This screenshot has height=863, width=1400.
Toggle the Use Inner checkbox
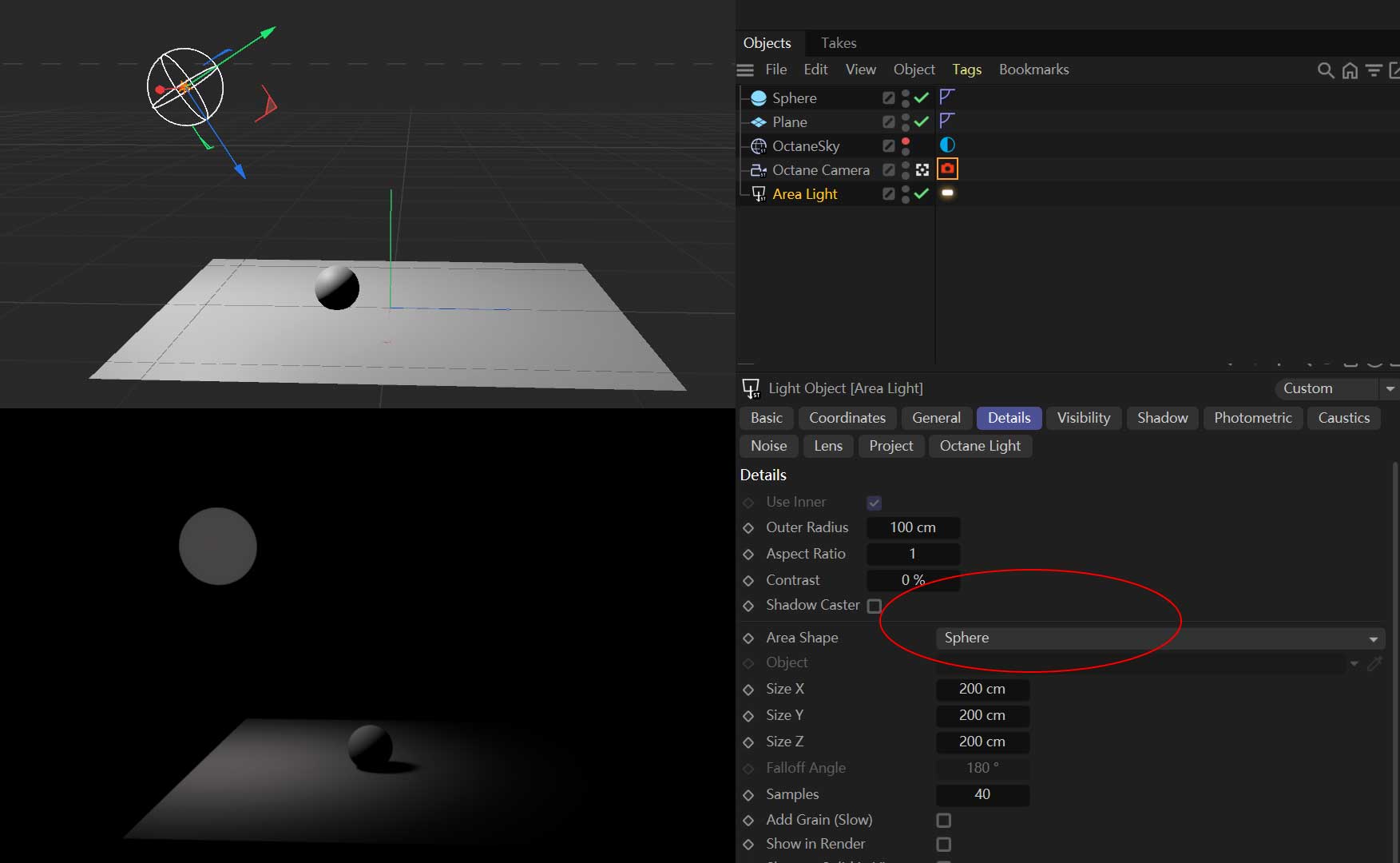click(x=875, y=503)
